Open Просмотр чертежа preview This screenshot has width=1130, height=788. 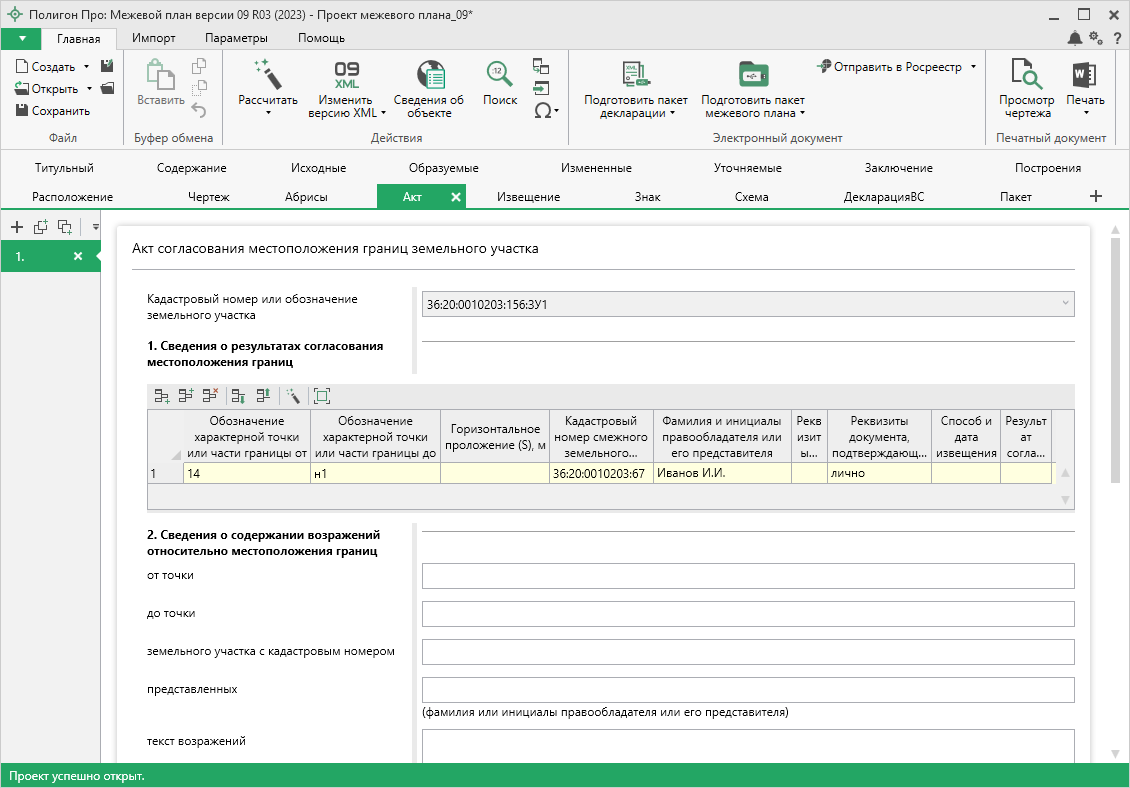[x=1026, y=75]
